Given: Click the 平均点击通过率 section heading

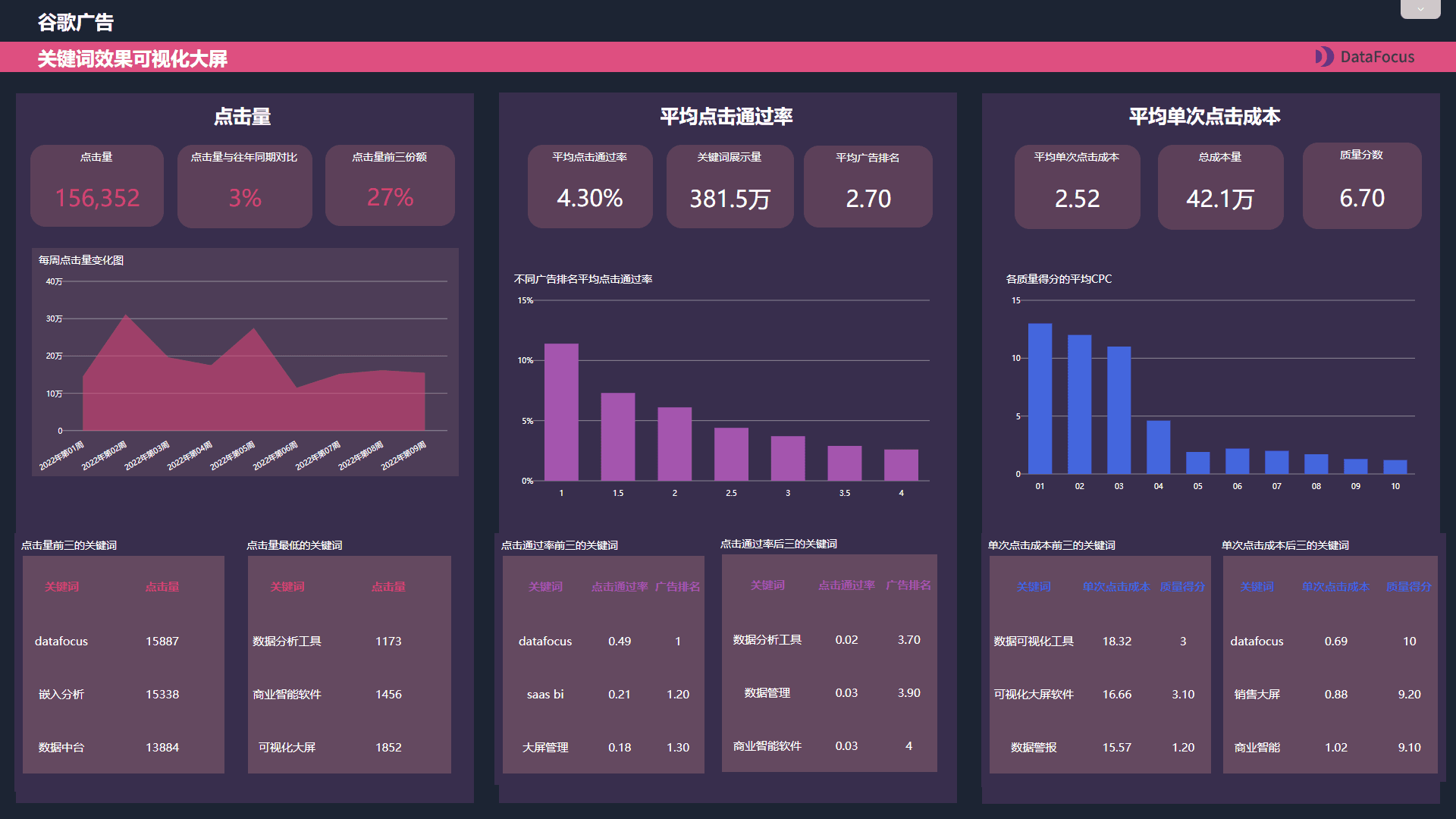Looking at the screenshot, I should point(726,117).
